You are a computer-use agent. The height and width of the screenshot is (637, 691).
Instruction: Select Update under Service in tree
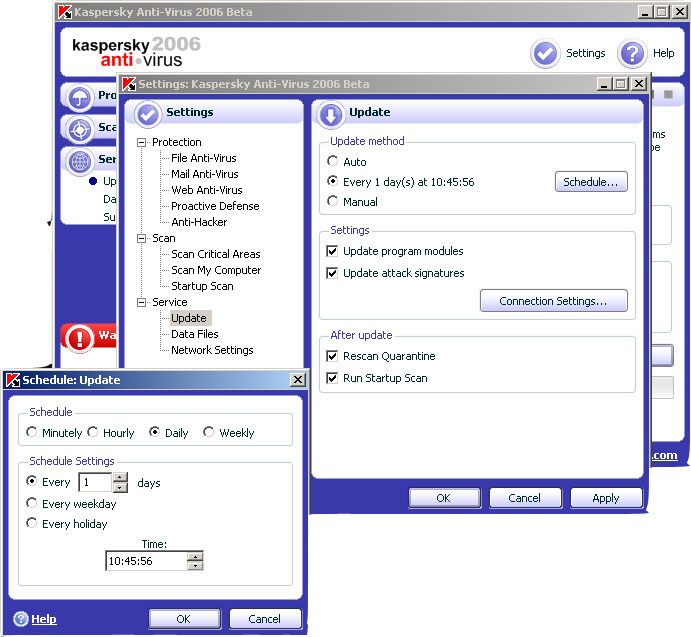(189, 318)
